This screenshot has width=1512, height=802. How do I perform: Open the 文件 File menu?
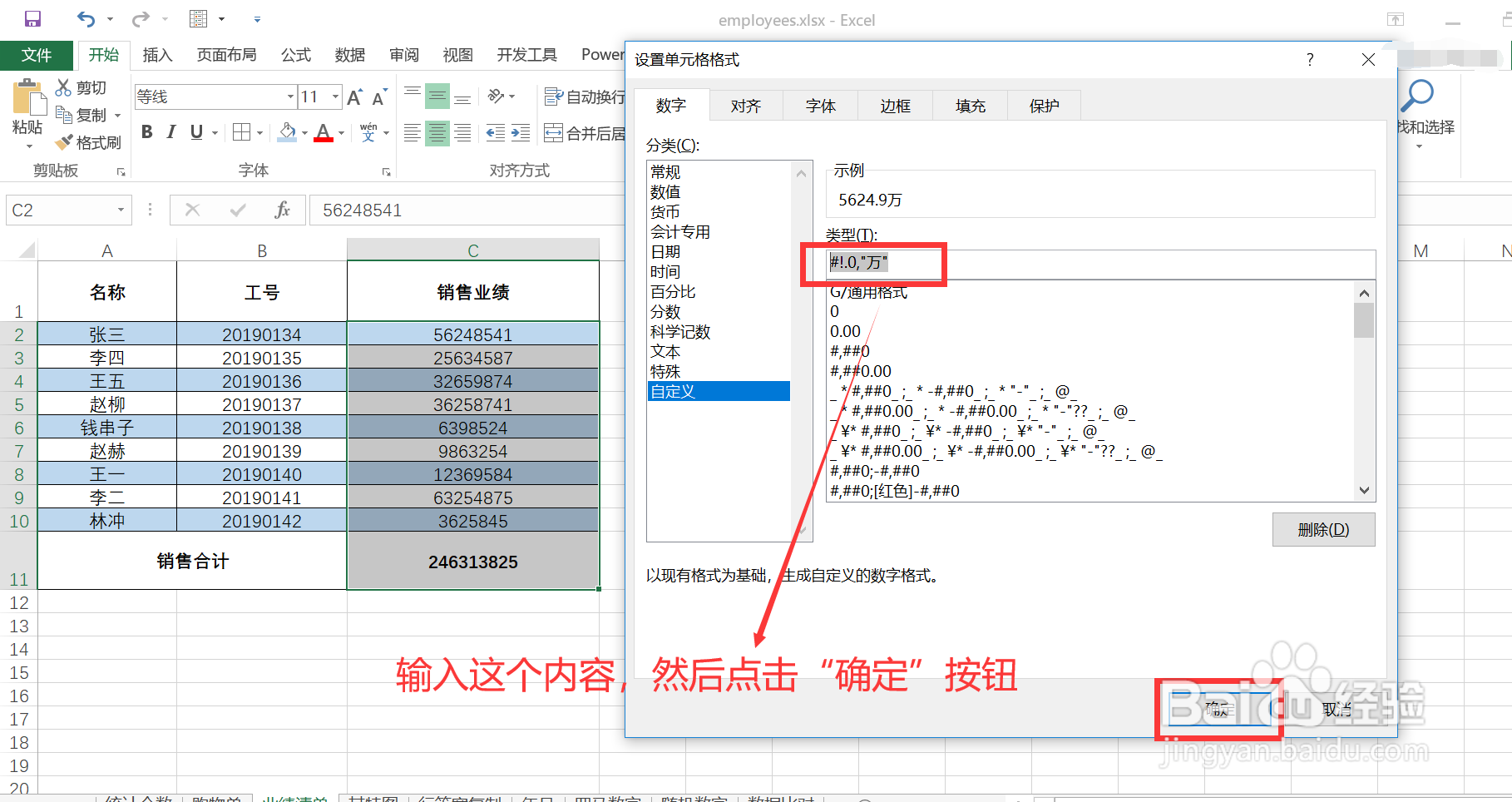click(x=37, y=55)
